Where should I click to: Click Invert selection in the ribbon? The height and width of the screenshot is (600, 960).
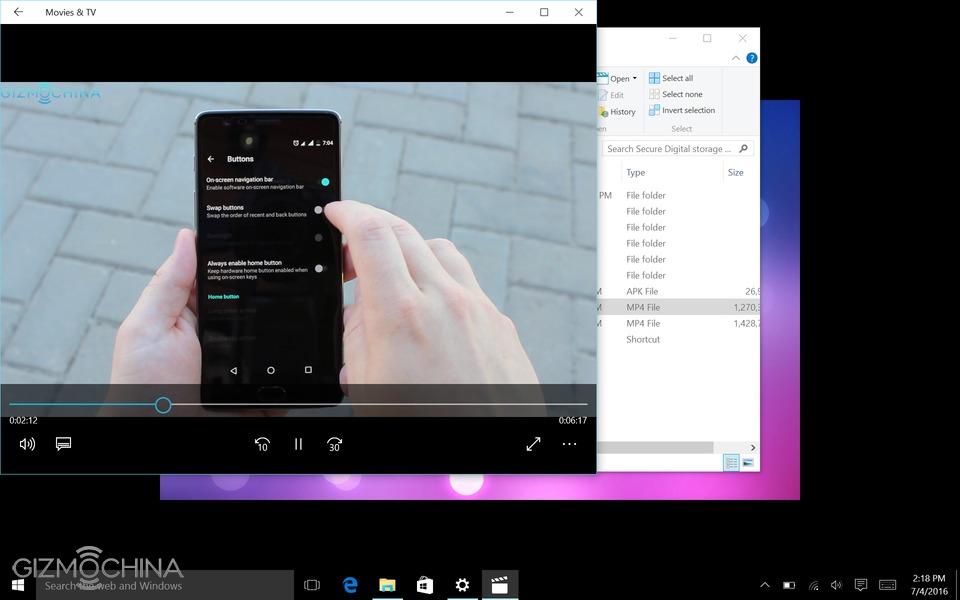pos(687,111)
